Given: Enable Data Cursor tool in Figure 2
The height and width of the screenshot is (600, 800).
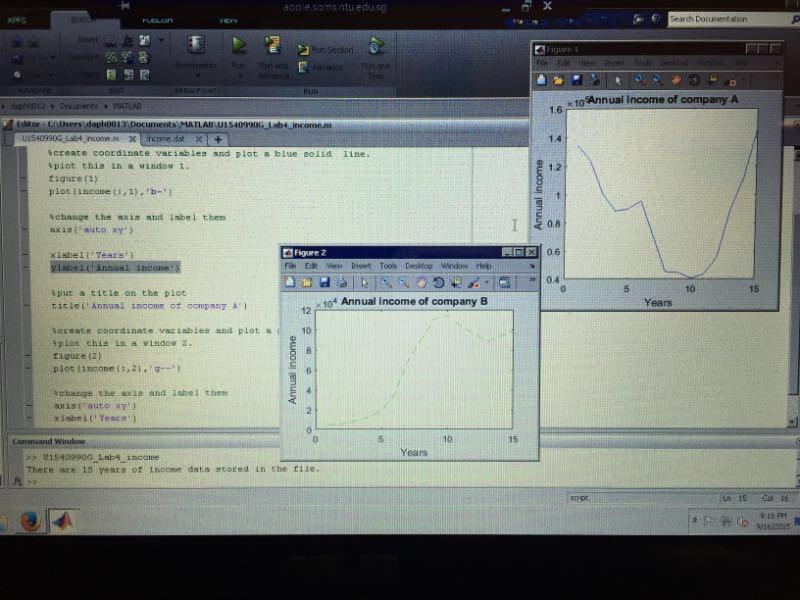Looking at the screenshot, I should point(456,283).
